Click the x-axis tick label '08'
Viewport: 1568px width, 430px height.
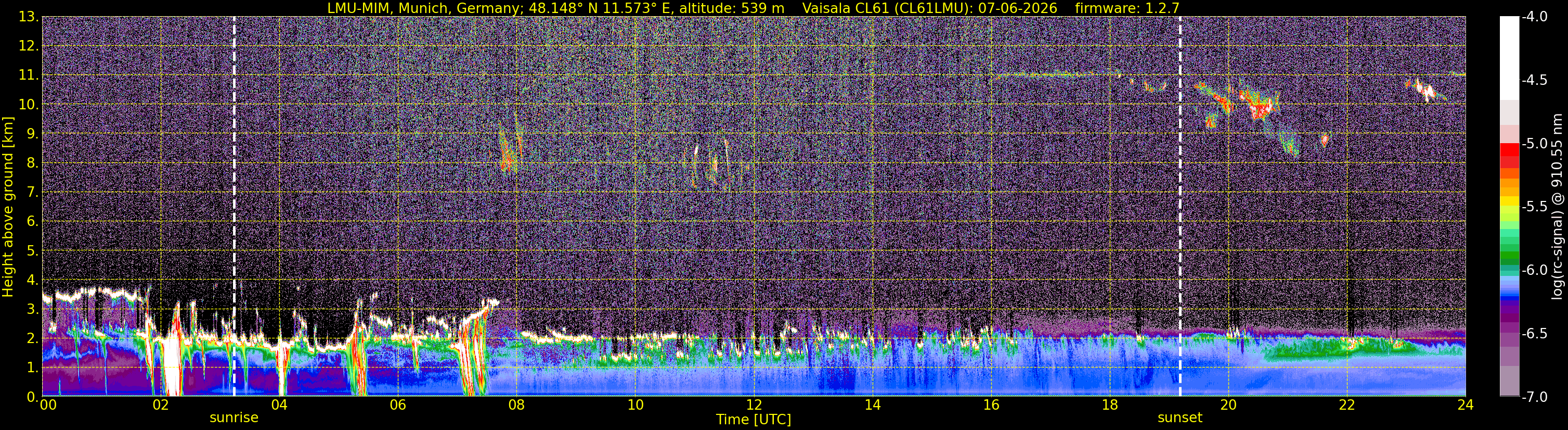pos(517,405)
